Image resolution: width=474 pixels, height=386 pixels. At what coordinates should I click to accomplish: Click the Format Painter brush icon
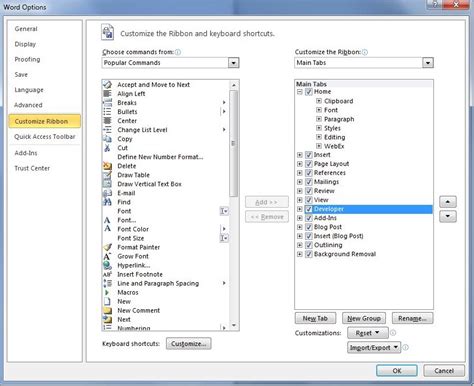point(107,247)
